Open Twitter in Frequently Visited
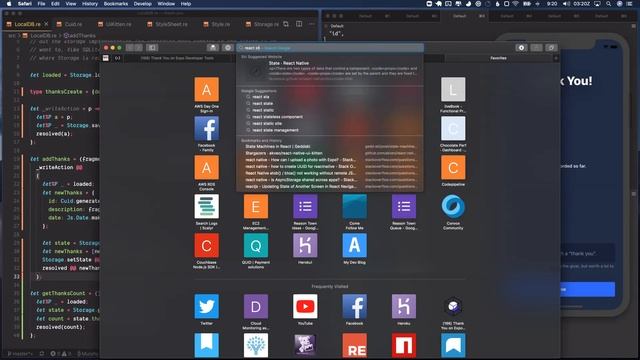The width and height of the screenshot is (640, 360). click(207, 306)
